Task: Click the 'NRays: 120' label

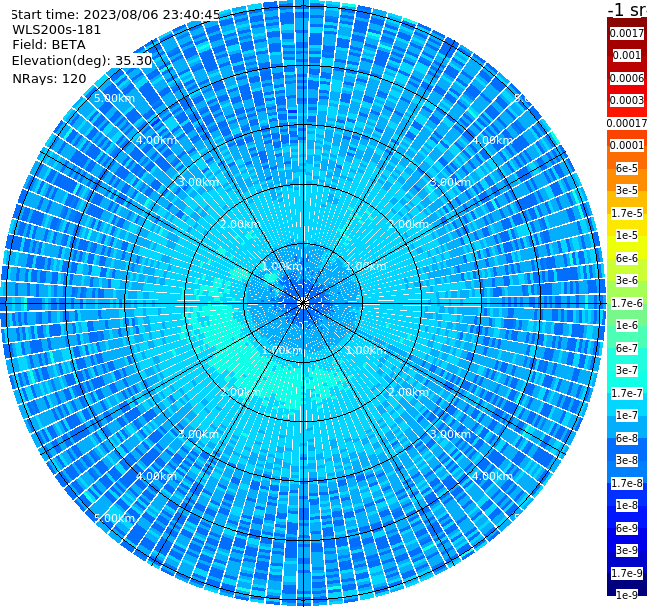Action: (x=49, y=78)
